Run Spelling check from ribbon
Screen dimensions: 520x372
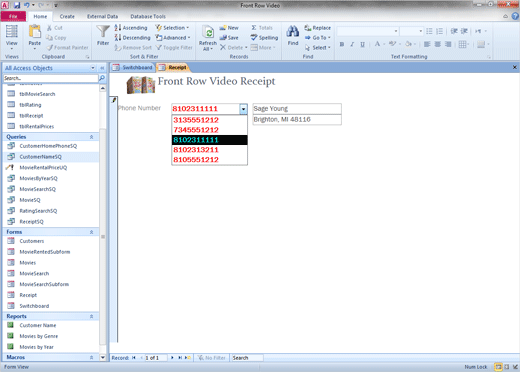pyautogui.click(x=264, y=38)
